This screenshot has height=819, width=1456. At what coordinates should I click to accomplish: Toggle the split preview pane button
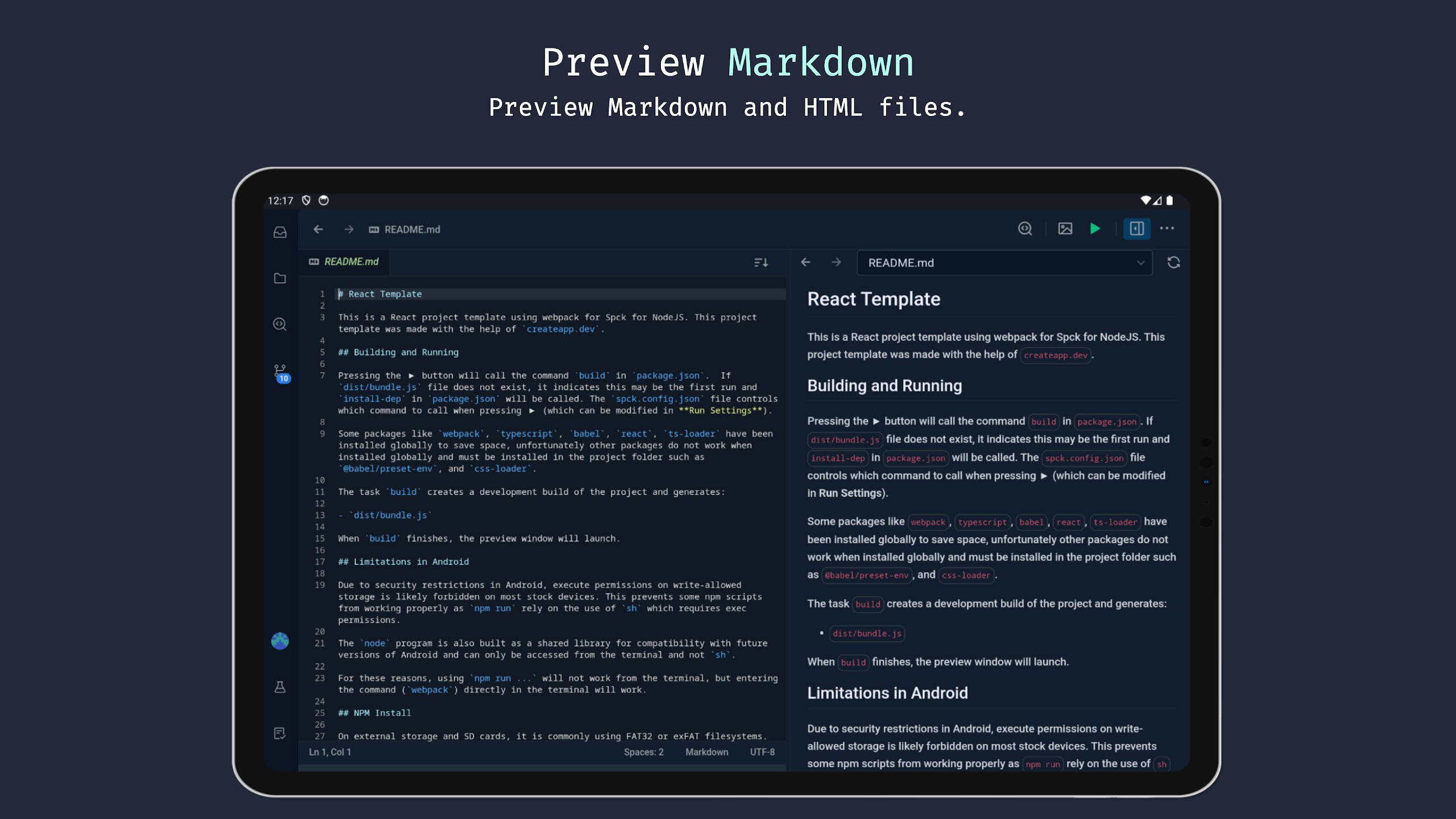point(1136,229)
